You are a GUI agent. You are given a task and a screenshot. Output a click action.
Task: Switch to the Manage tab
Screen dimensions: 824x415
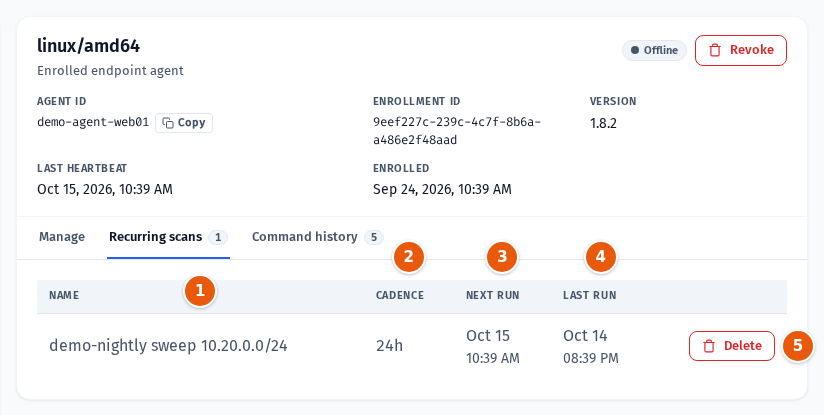62,237
